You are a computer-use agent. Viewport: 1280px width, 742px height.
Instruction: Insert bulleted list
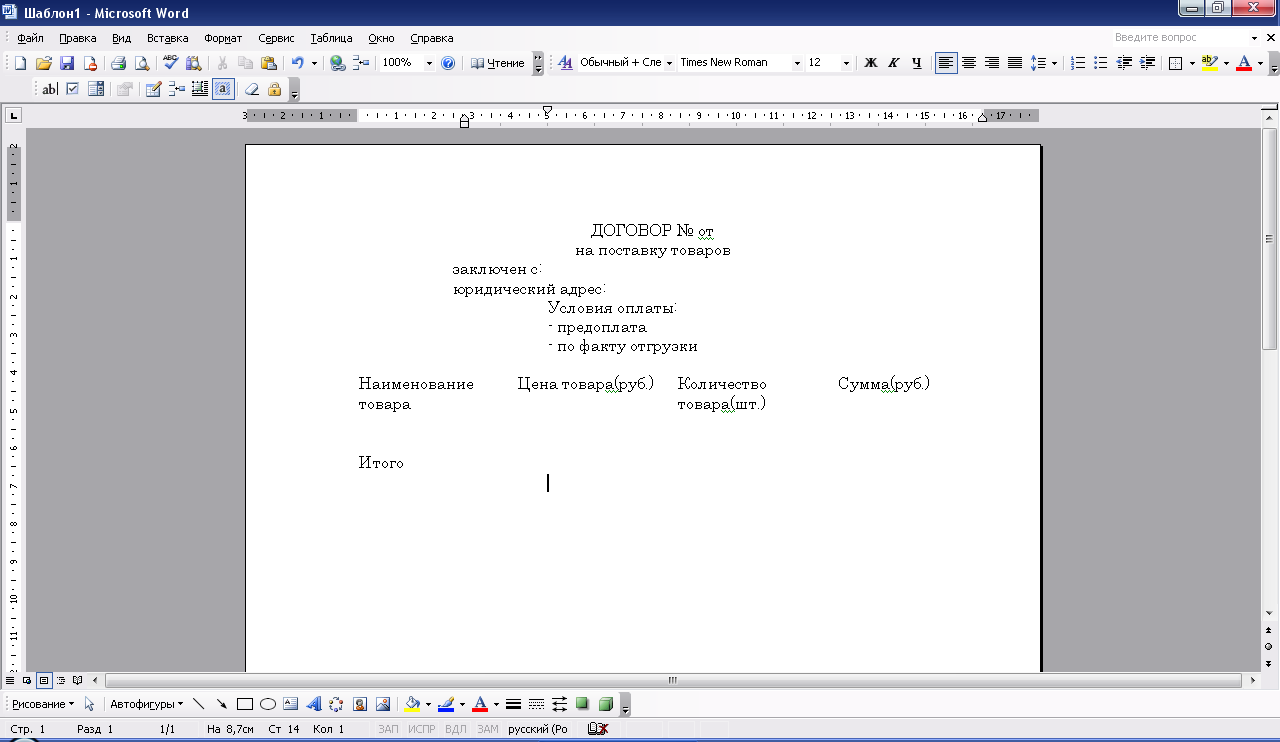1101,63
